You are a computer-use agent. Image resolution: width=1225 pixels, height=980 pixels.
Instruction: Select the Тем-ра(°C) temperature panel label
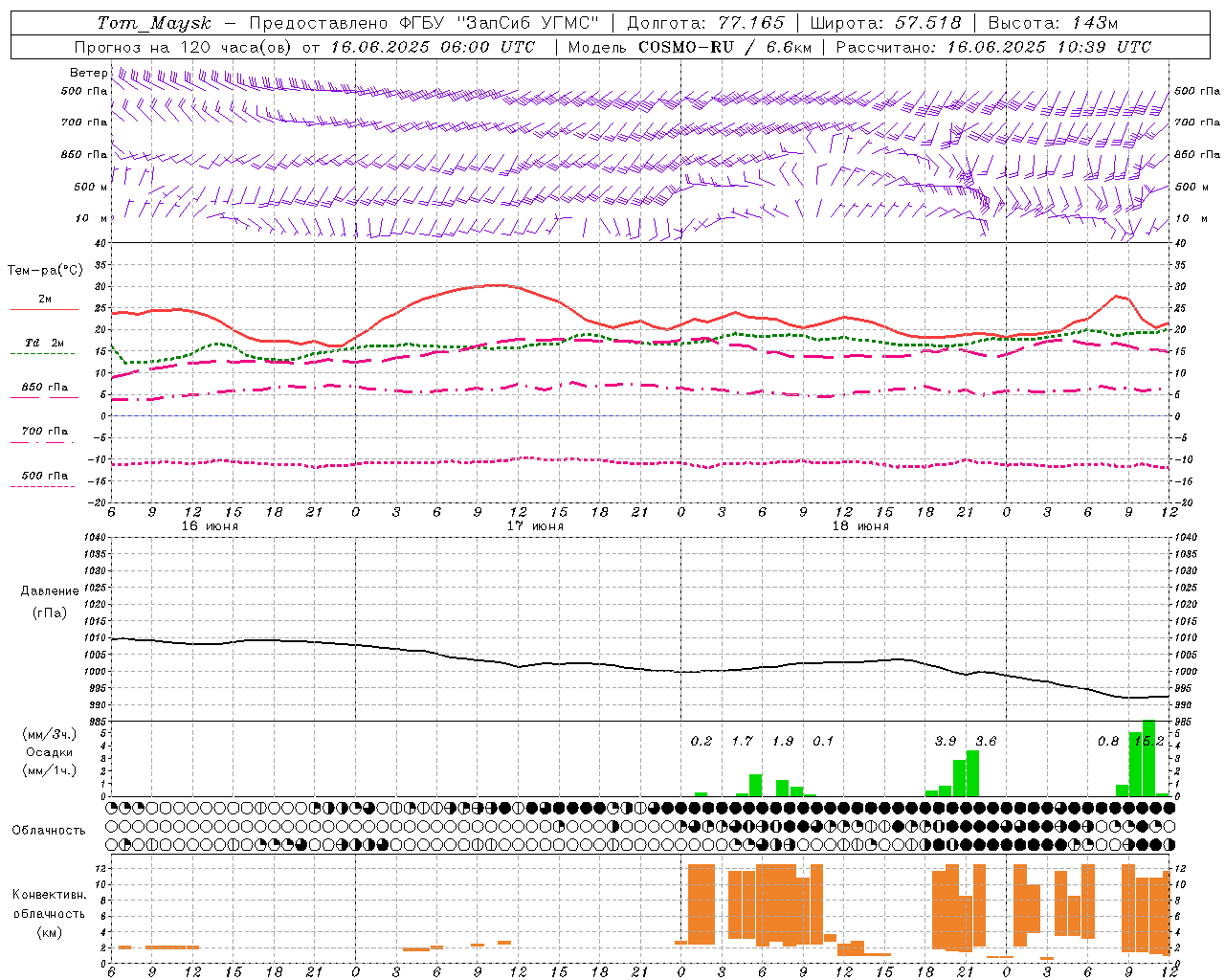point(45,270)
